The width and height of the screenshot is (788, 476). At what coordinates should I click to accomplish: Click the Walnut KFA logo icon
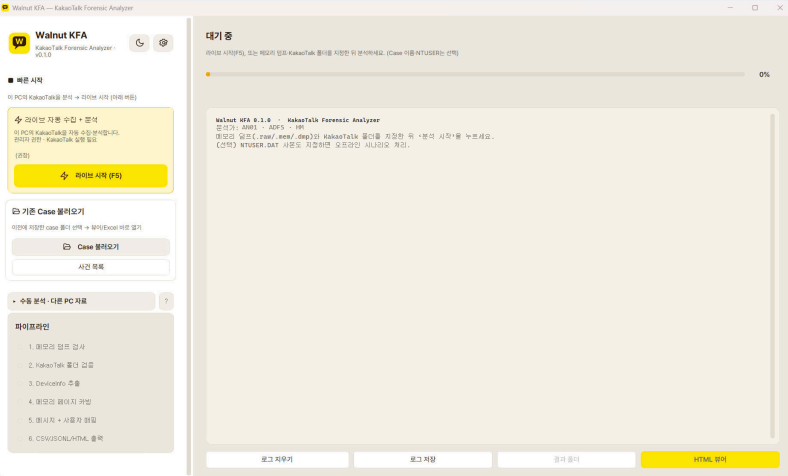tap(19, 43)
